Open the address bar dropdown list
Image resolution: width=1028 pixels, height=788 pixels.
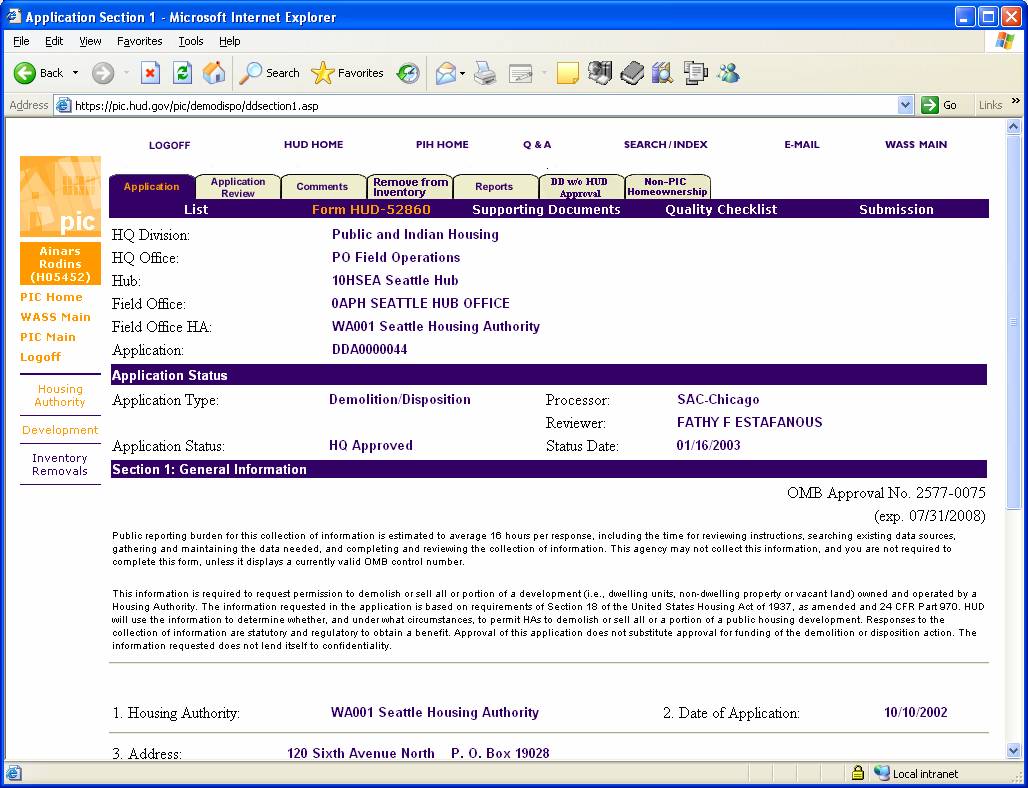pyautogui.click(x=905, y=105)
